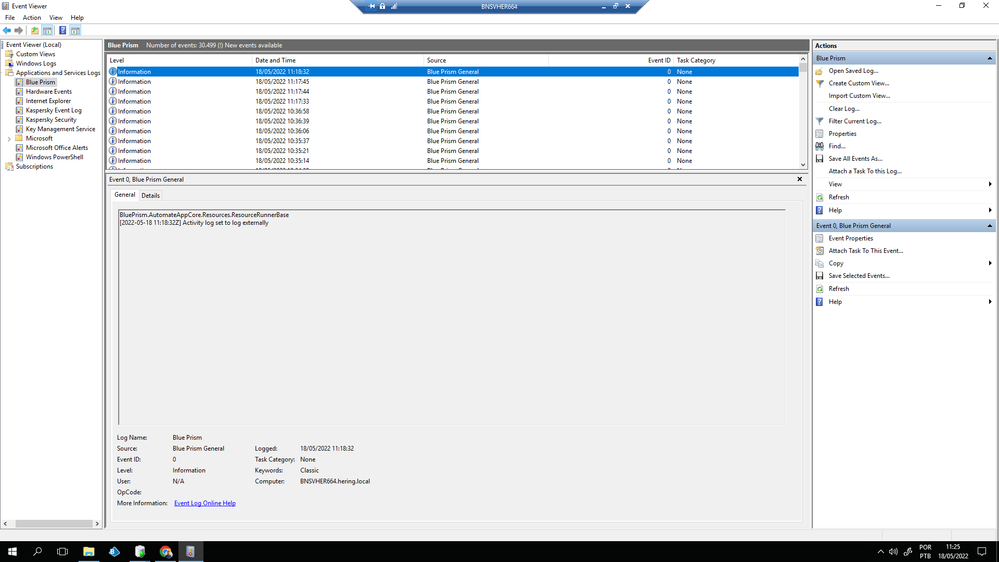Select Hardware Events log
Screen dimensions: 999x562
pos(48,92)
